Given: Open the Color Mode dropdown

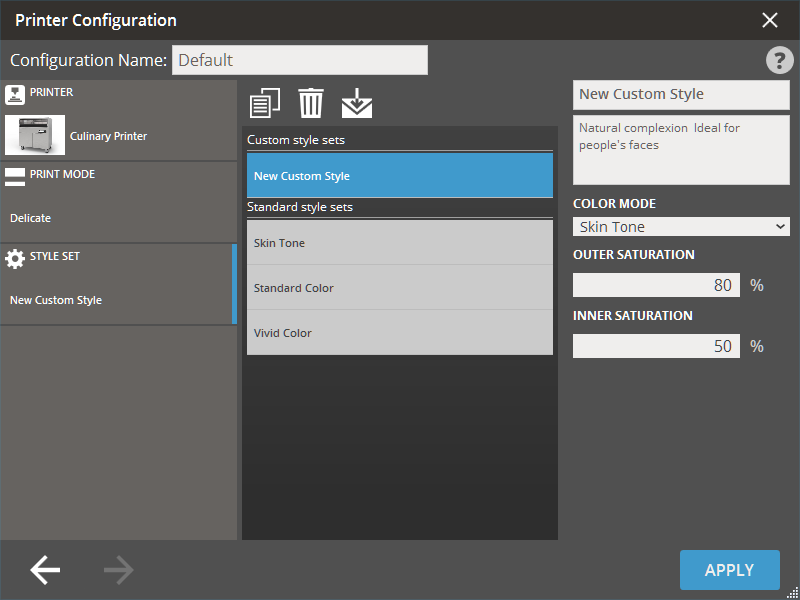Looking at the screenshot, I should pos(681,227).
